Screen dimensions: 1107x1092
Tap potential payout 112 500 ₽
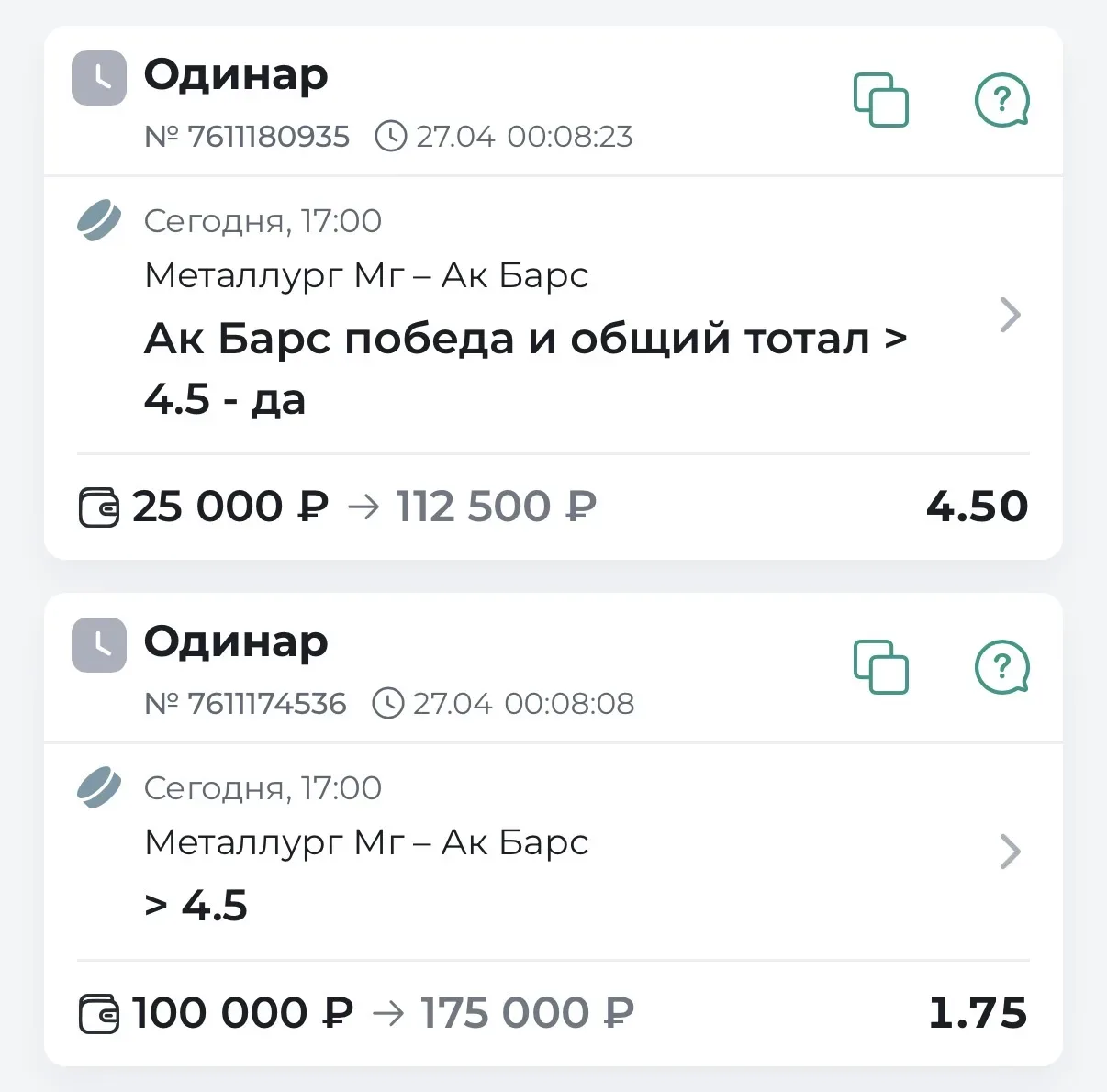click(496, 507)
